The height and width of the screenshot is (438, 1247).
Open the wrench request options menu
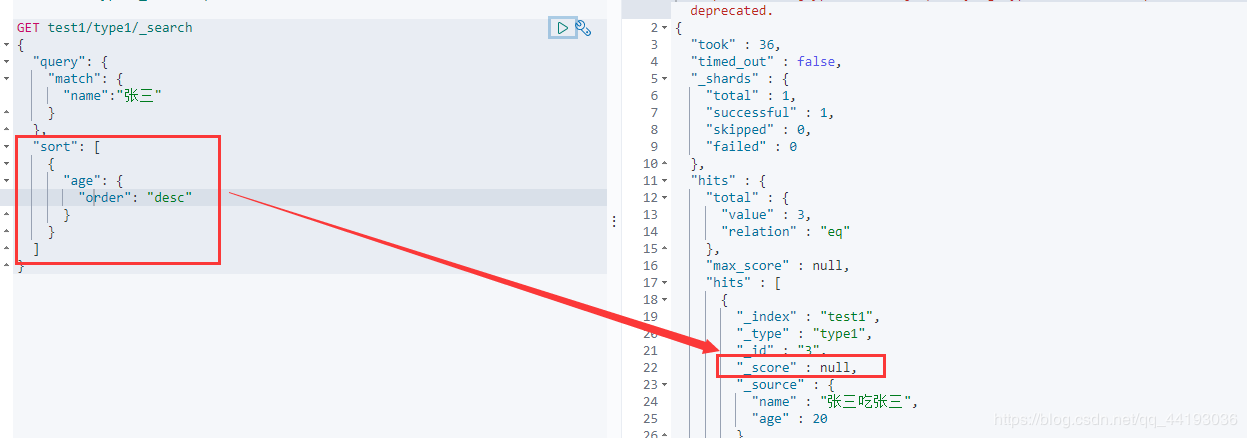tap(583, 28)
